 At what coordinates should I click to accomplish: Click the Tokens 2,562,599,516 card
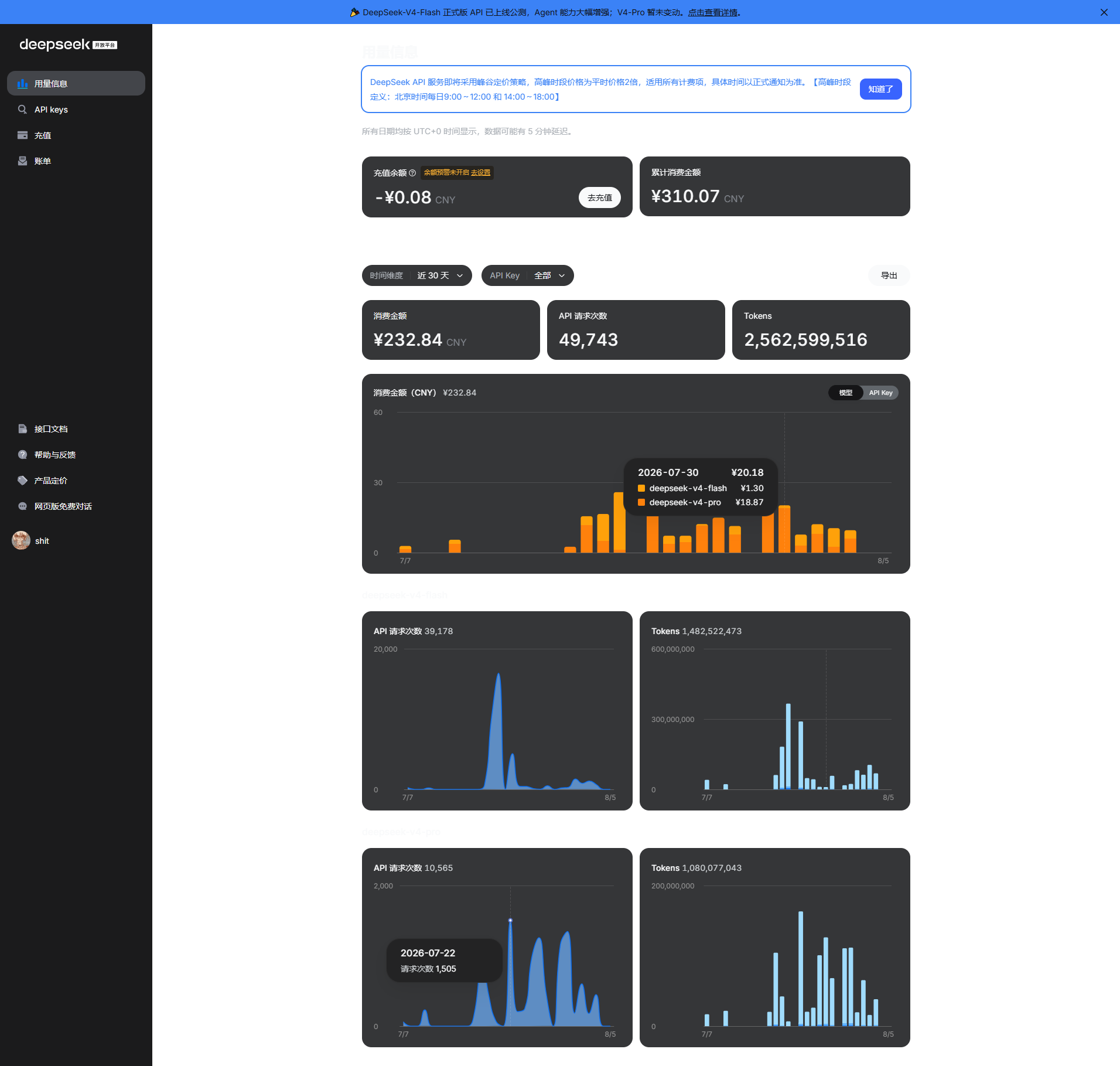[821, 330]
